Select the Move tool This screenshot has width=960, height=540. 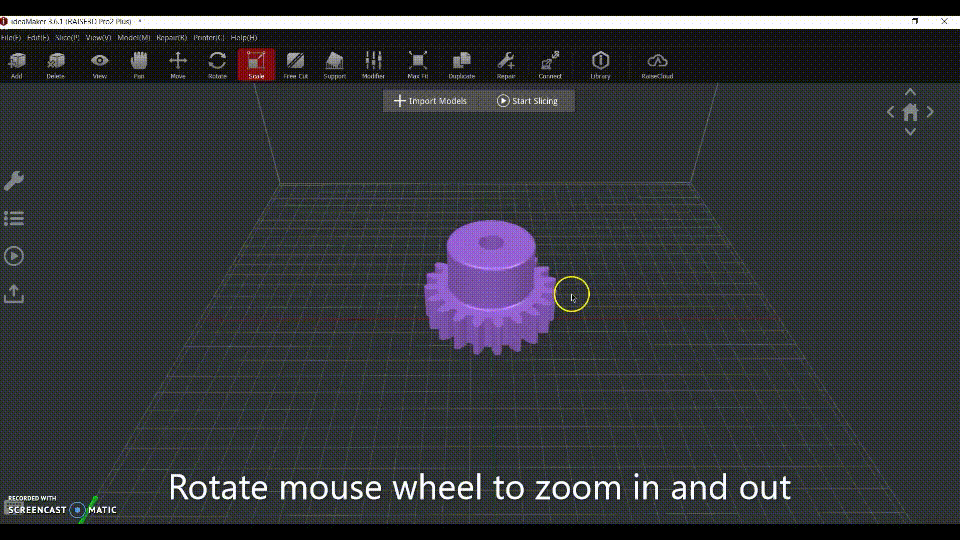(178, 65)
